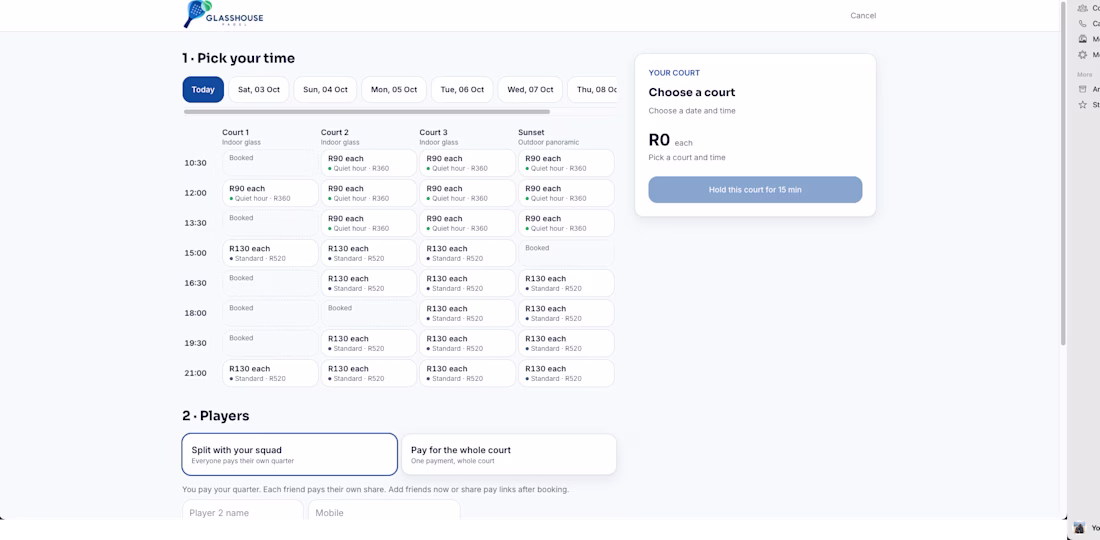Click the phone handset icon in right sidebar
The height and width of the screenshot is (540, 1100).
click(x=1082, y=23)
